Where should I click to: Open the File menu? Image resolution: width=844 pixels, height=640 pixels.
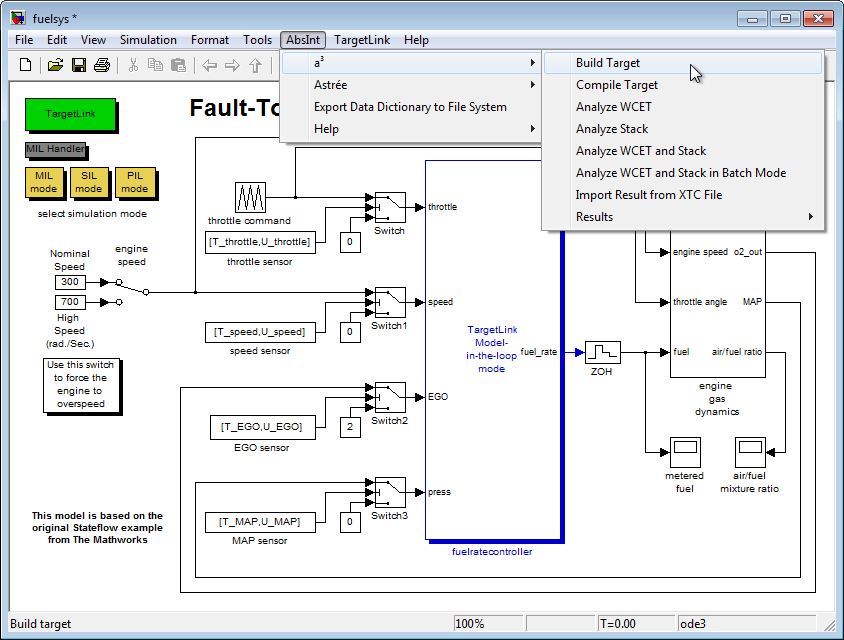click(x=24, y=40)
